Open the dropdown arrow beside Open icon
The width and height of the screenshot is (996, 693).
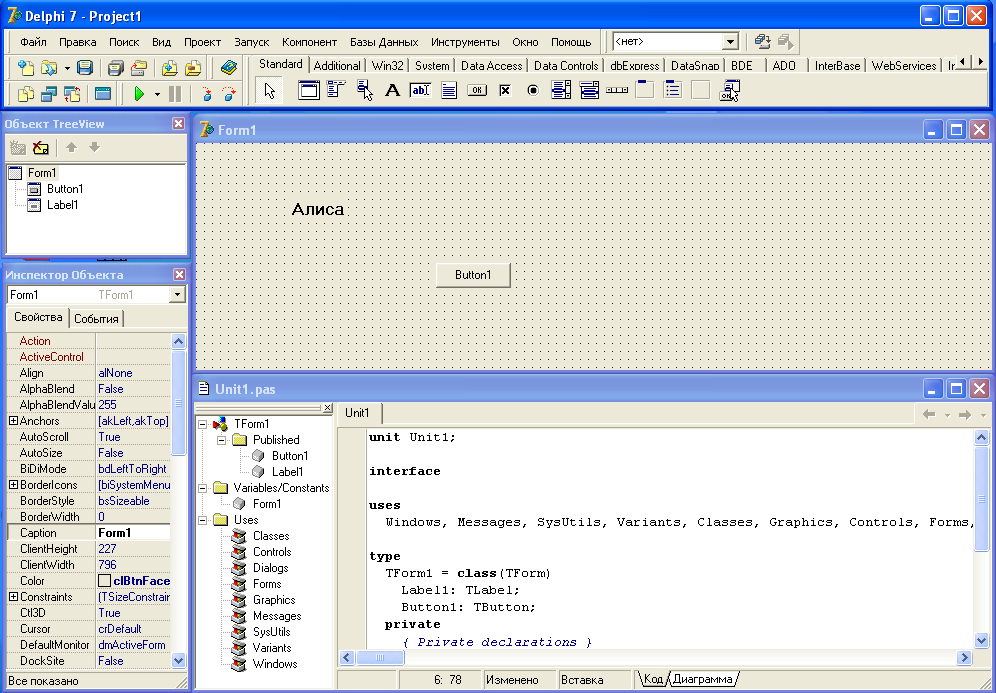[x=67, y=67]
